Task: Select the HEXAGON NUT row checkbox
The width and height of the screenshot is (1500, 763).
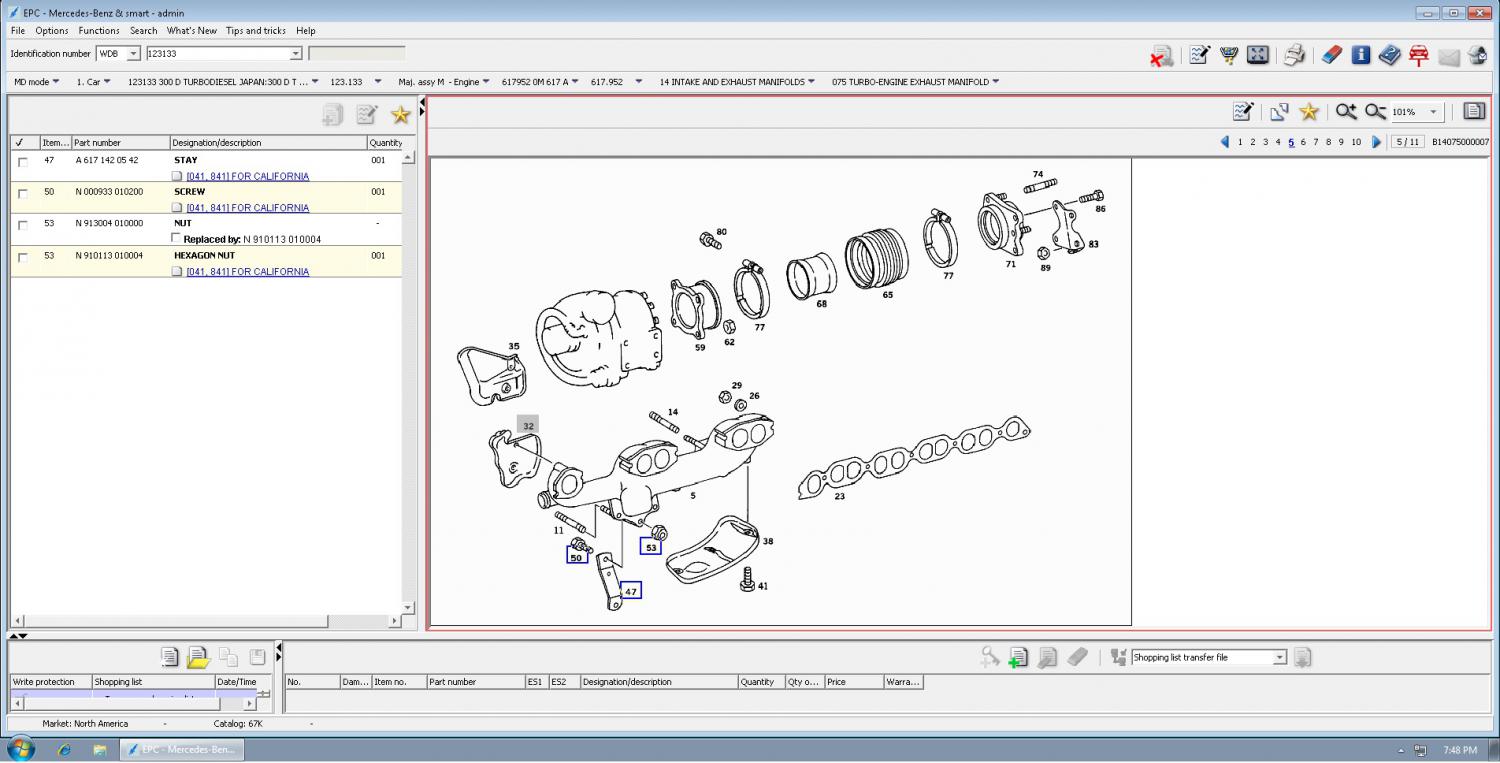Action: click(x=23, y=258)
